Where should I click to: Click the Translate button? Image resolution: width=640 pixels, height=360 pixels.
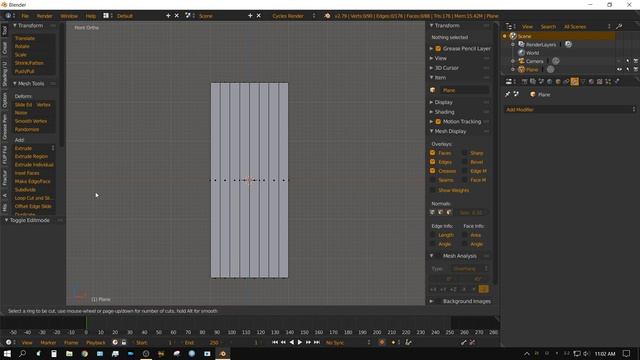(34, 38)
